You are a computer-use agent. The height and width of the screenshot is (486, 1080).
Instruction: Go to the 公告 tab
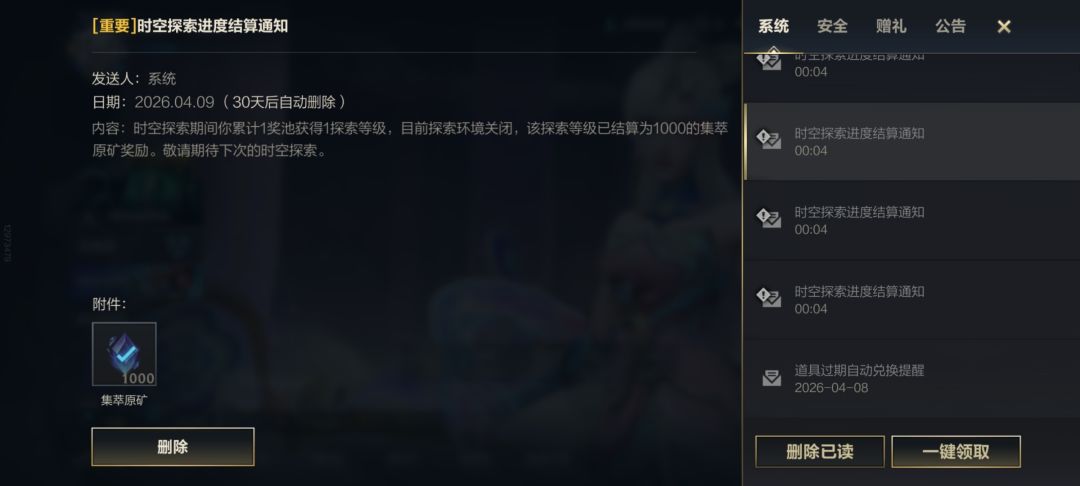[951, 27]
